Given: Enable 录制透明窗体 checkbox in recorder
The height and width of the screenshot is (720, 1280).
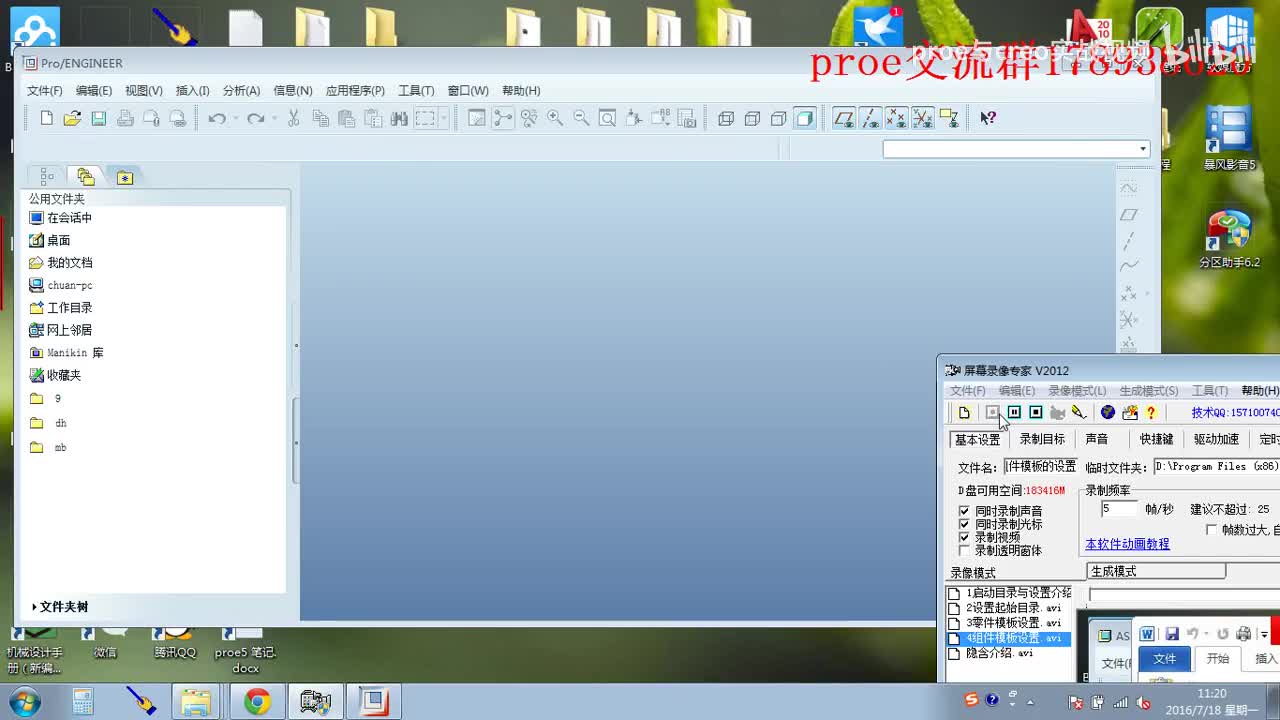Looking at the screenshot, I should coord(964,550).
